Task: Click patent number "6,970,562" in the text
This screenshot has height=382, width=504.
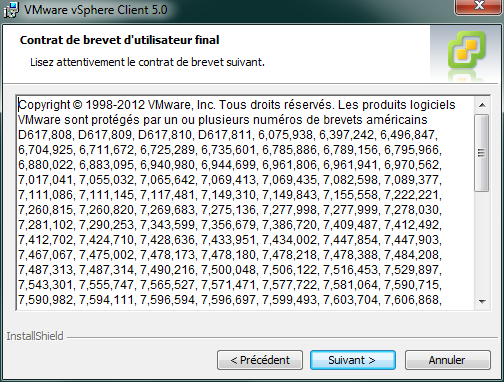Action: point(411,165)
